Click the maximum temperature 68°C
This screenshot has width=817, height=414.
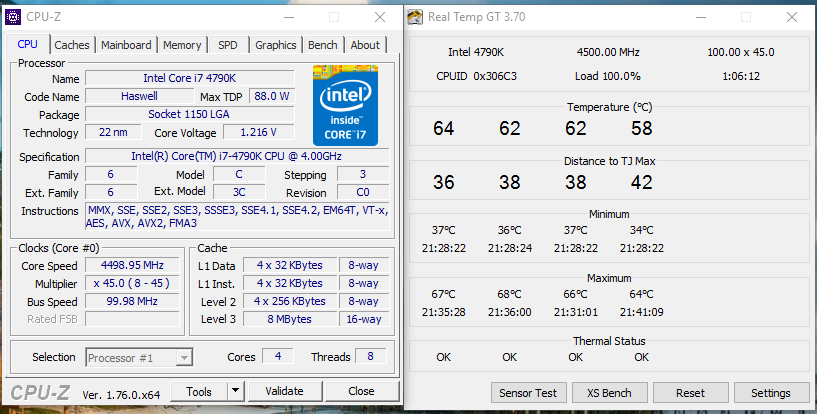(x=510, y=294)
